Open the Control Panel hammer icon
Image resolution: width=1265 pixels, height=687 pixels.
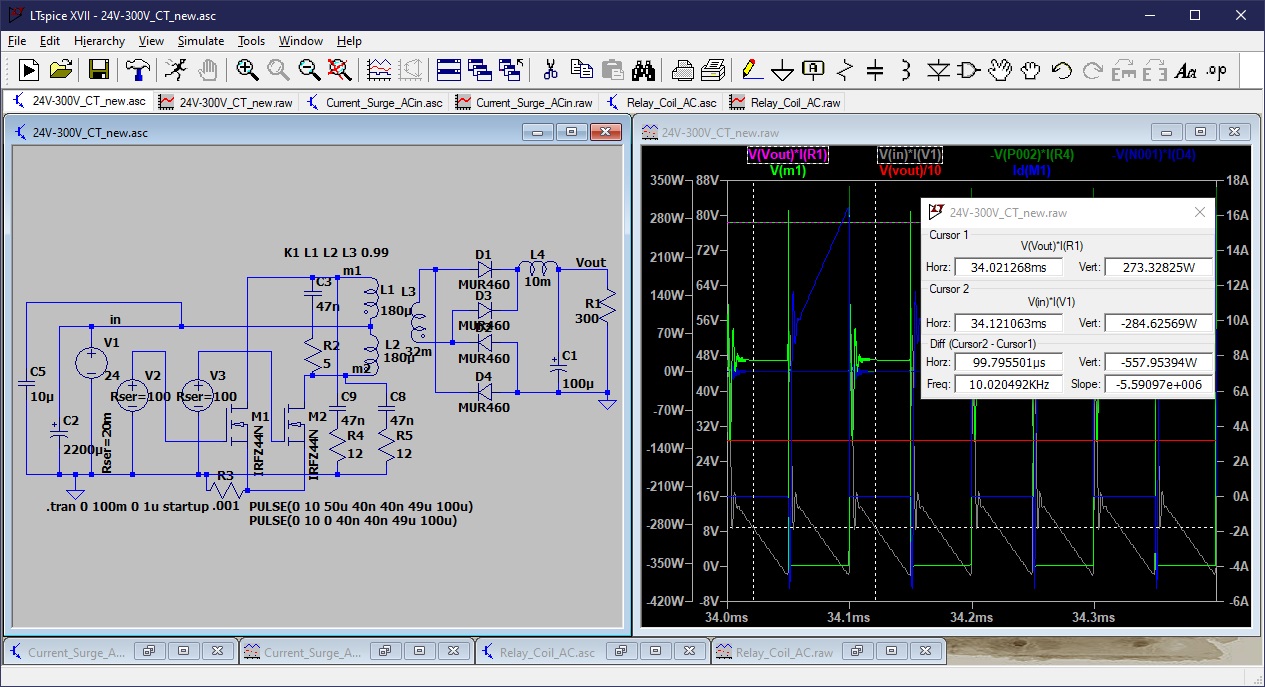click(136, 70)
